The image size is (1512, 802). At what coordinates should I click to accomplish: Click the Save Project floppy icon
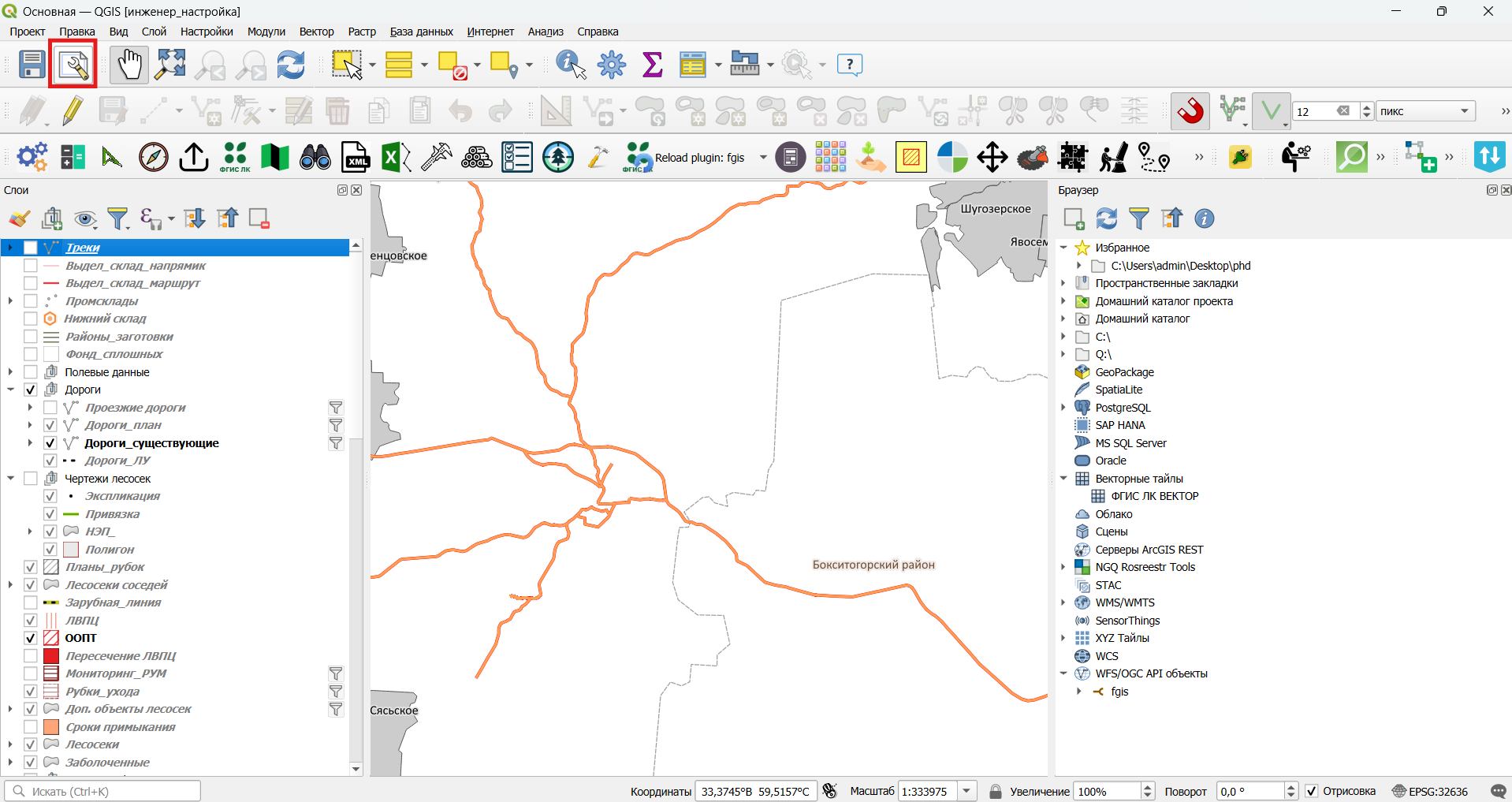tap(32, 65)
